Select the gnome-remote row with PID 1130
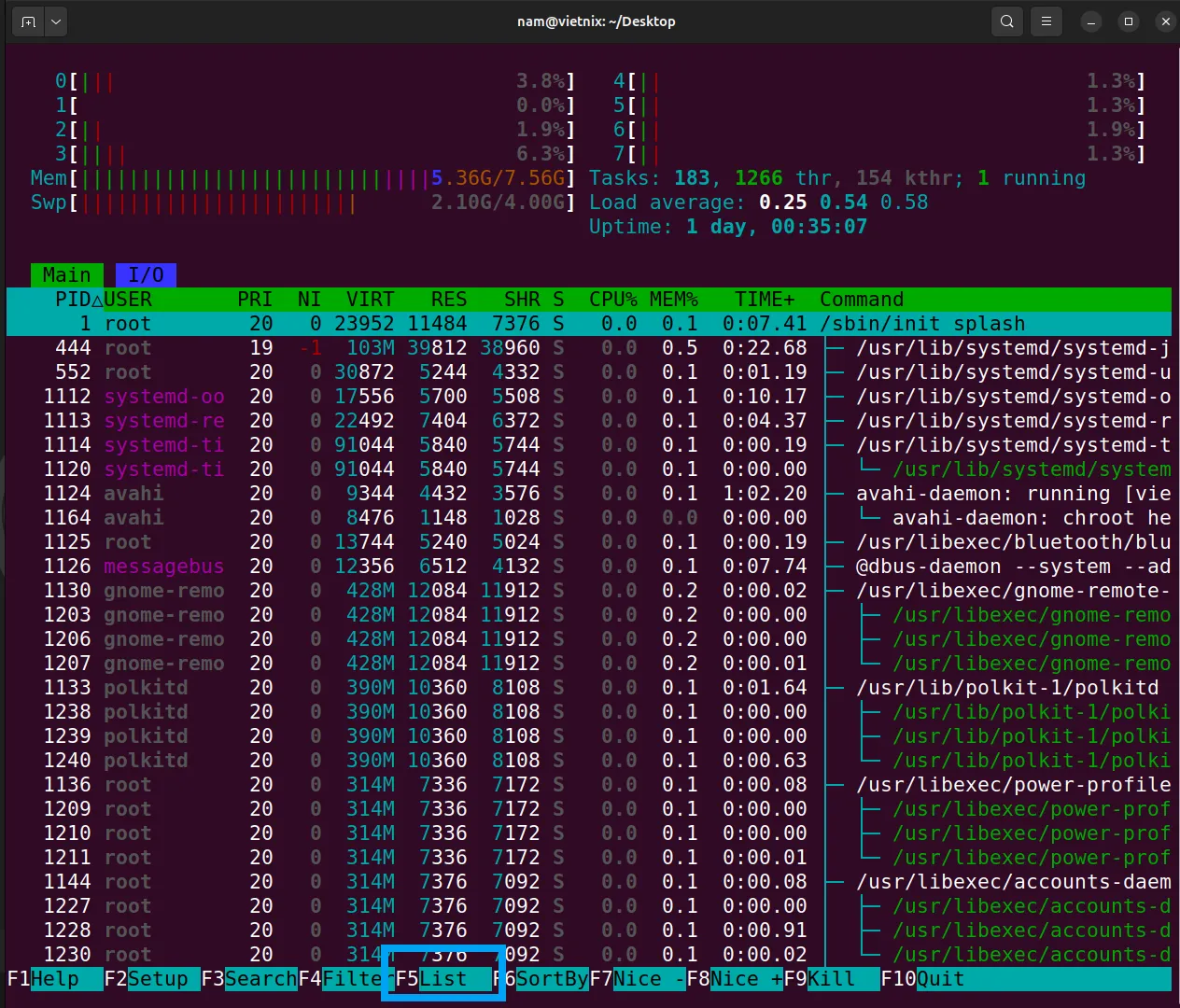The width and height of the screenshot is (1180, 1008). click(x=589, y=591)
